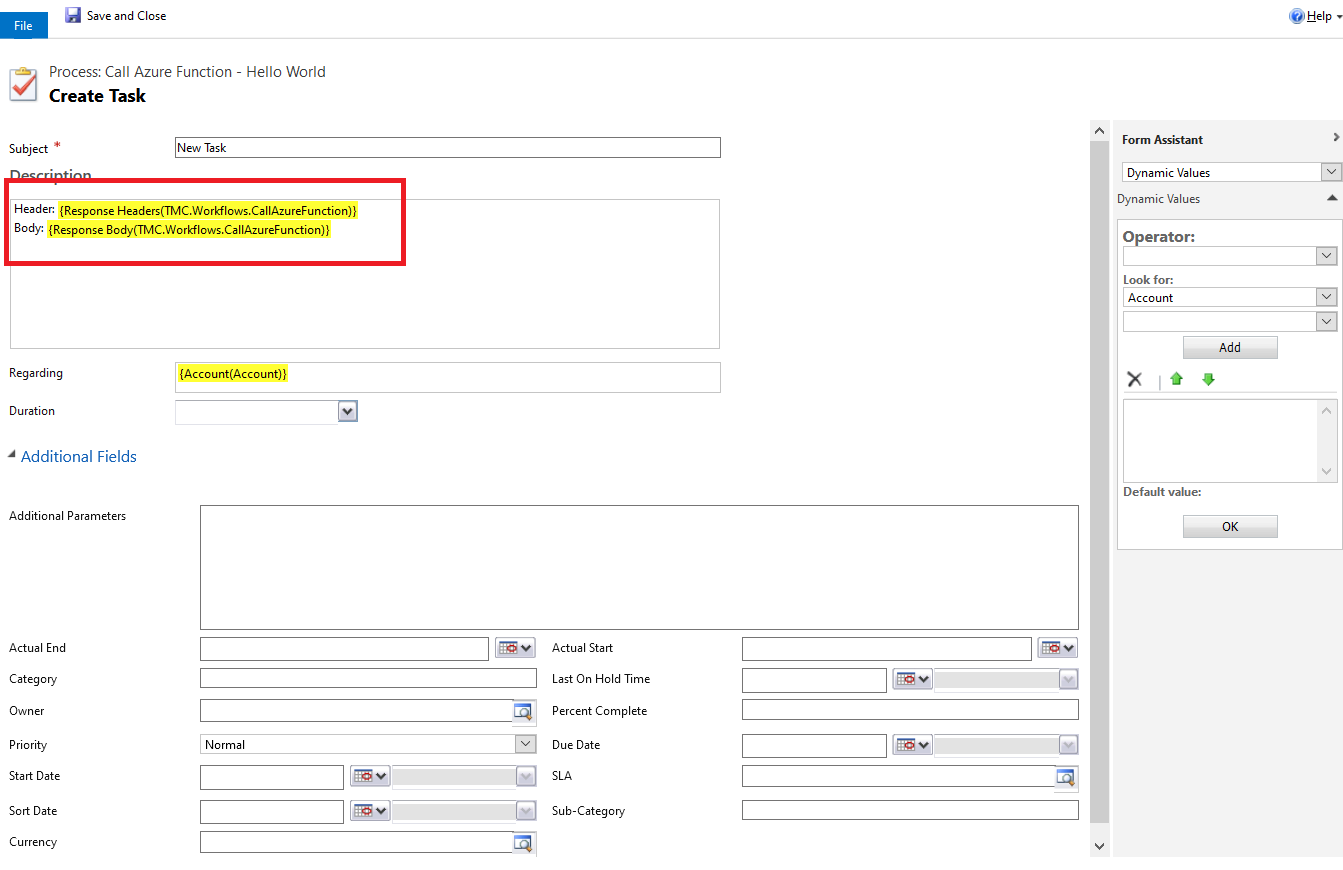Open the Help menu icon
Screen dimensions: 1343x870
click(1297, 16)
